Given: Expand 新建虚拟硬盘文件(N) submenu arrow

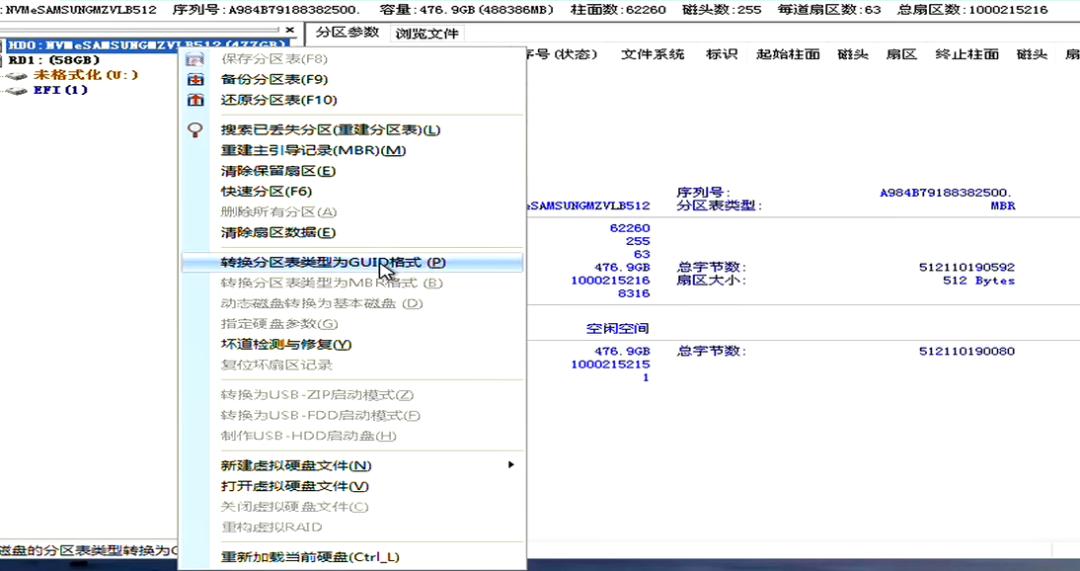Looking at the screenshot, I should [510, 465].
